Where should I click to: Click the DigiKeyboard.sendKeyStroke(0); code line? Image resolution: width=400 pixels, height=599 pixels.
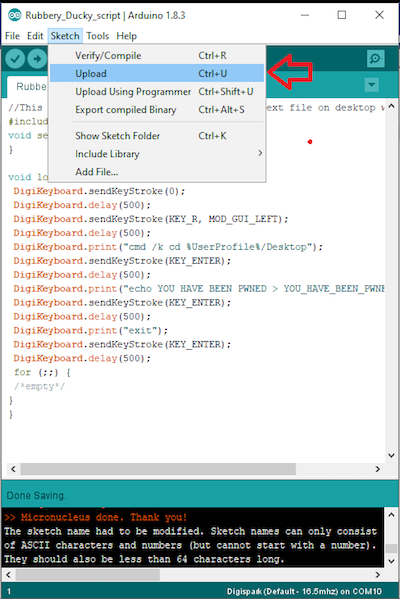(x=99, y=191)
